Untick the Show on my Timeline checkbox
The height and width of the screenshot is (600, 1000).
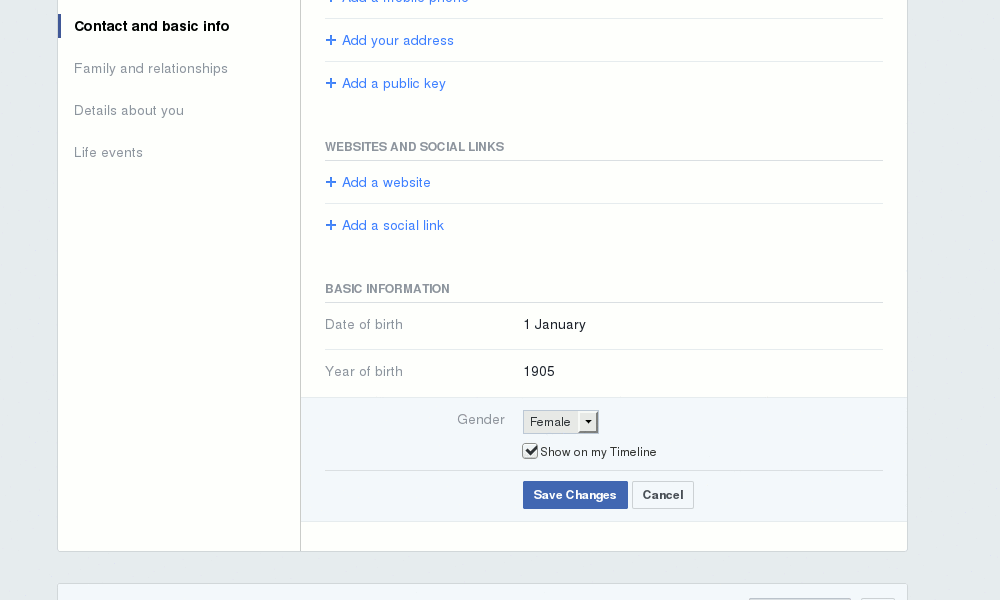tap(530, 451)
